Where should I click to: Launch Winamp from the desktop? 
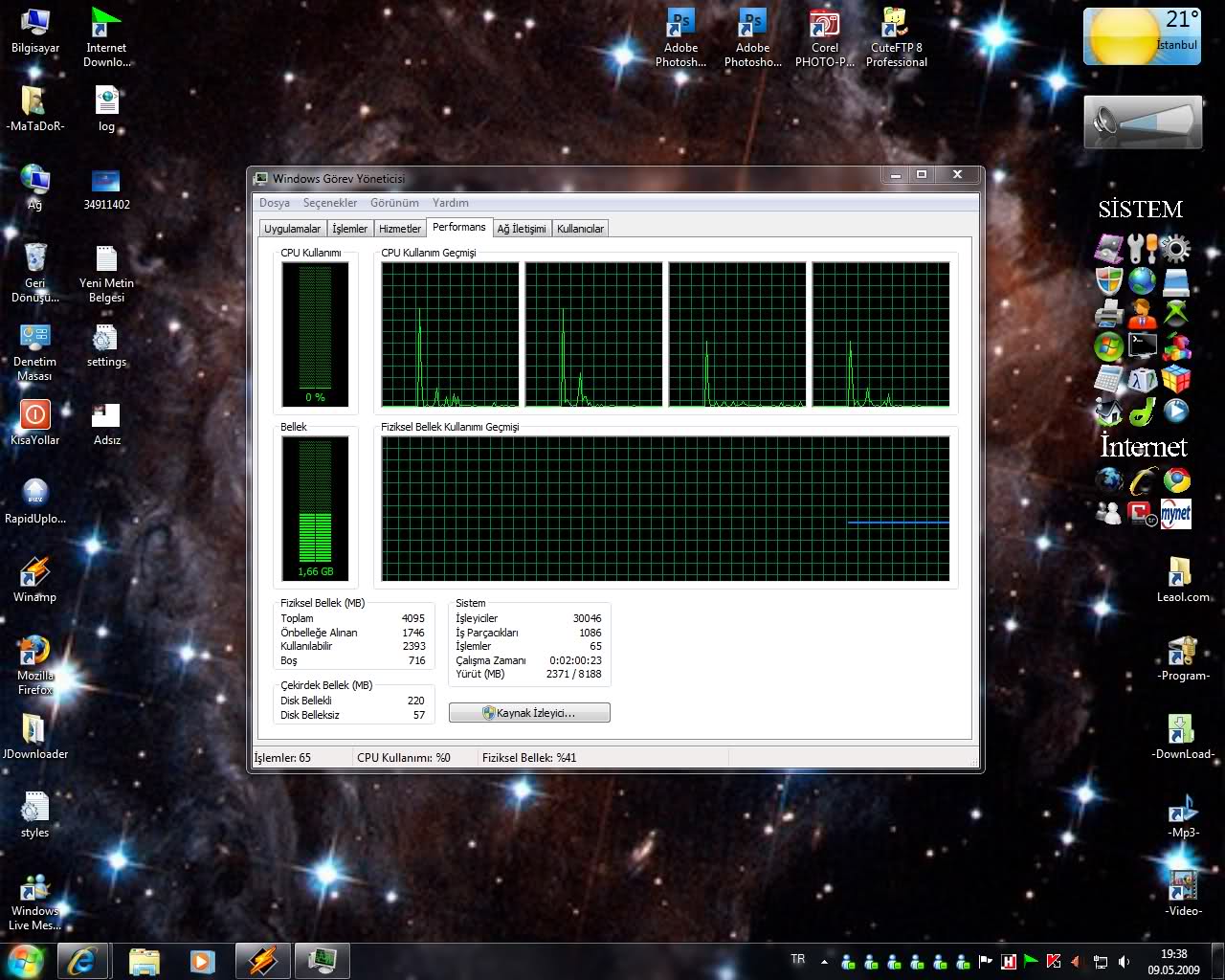click(x=34, y=579)
